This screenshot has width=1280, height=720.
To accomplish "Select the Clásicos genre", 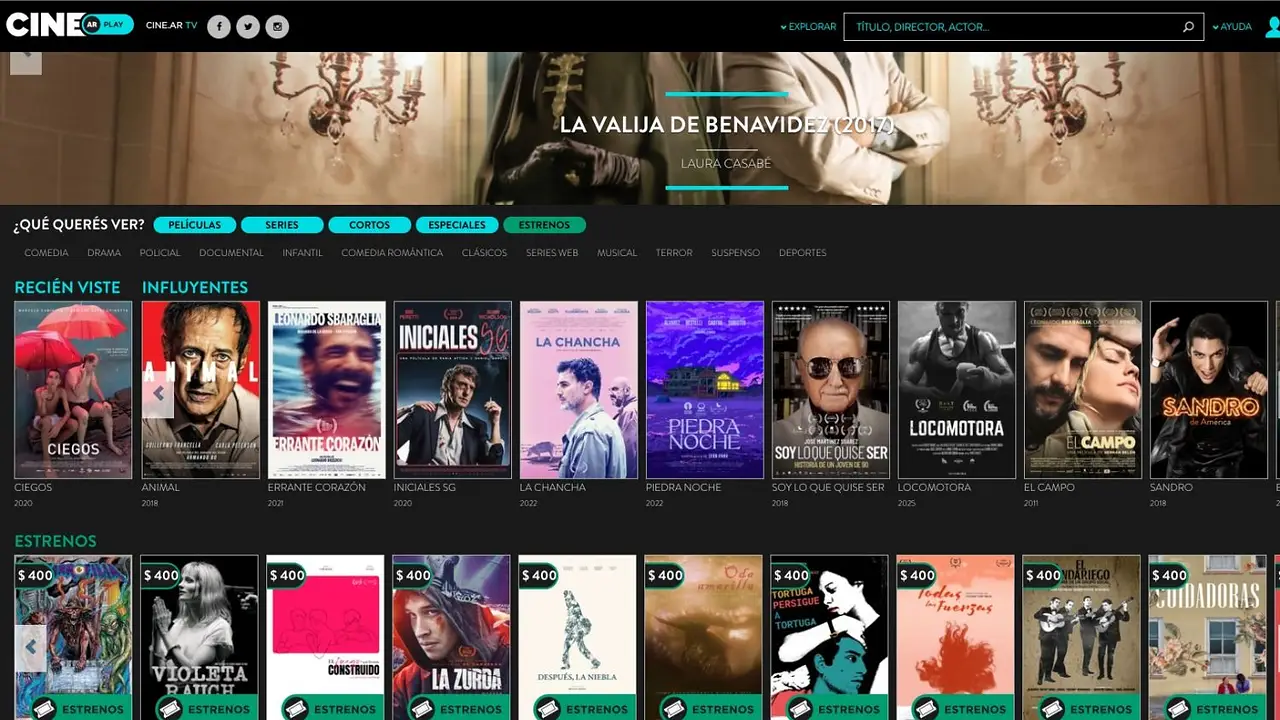I will (484, 253).
